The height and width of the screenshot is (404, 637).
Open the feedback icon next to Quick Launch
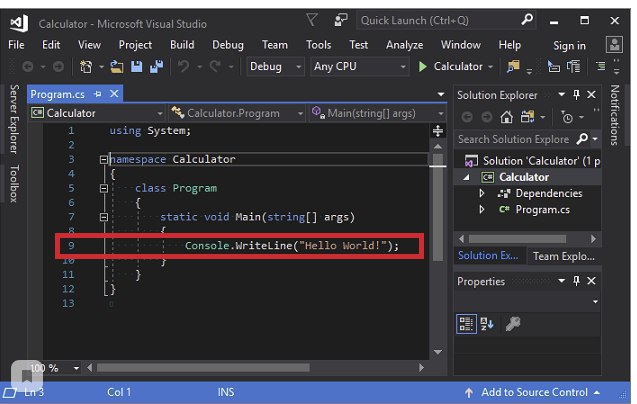(x=340, y=20)
